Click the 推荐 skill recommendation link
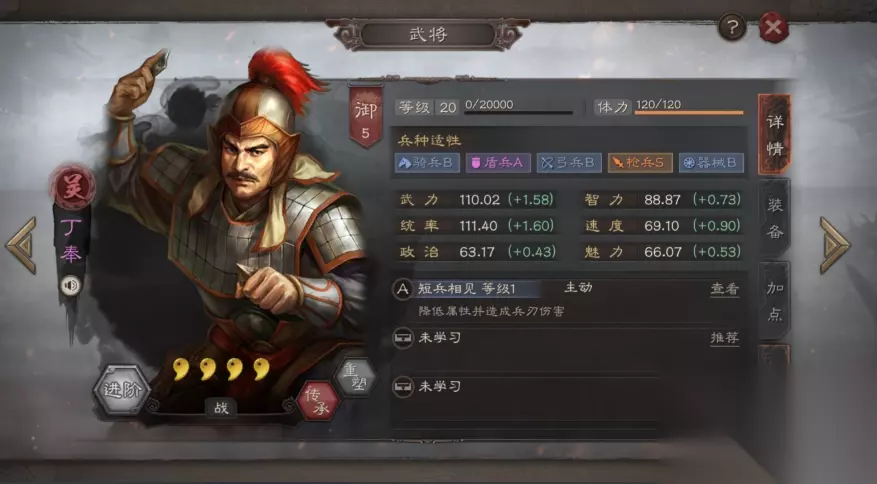This screenshot has width=877, height=484. [x=724, y=338]
